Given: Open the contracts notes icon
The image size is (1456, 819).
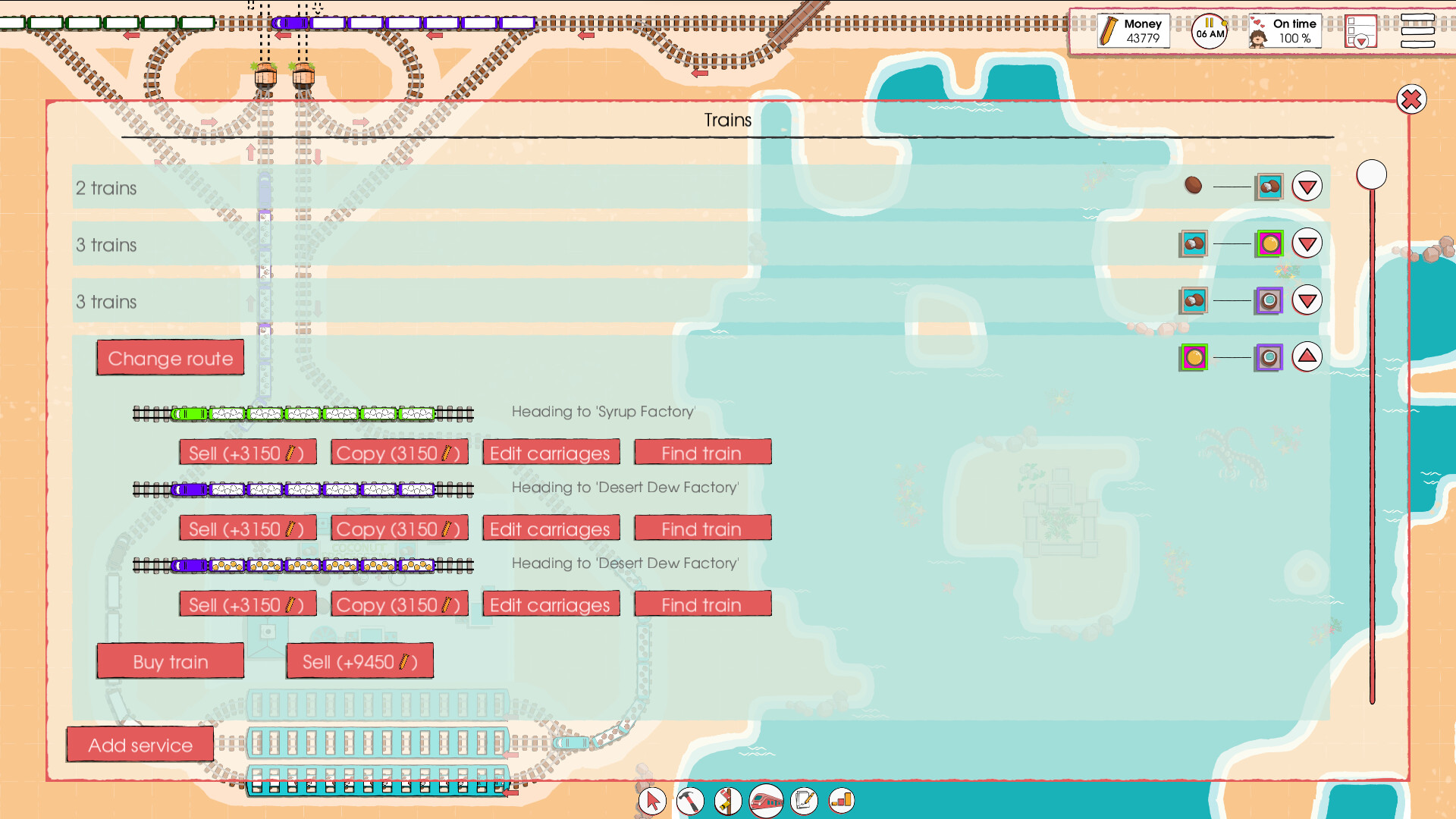Looking at the screenshot, I should (x=804, y=800).
